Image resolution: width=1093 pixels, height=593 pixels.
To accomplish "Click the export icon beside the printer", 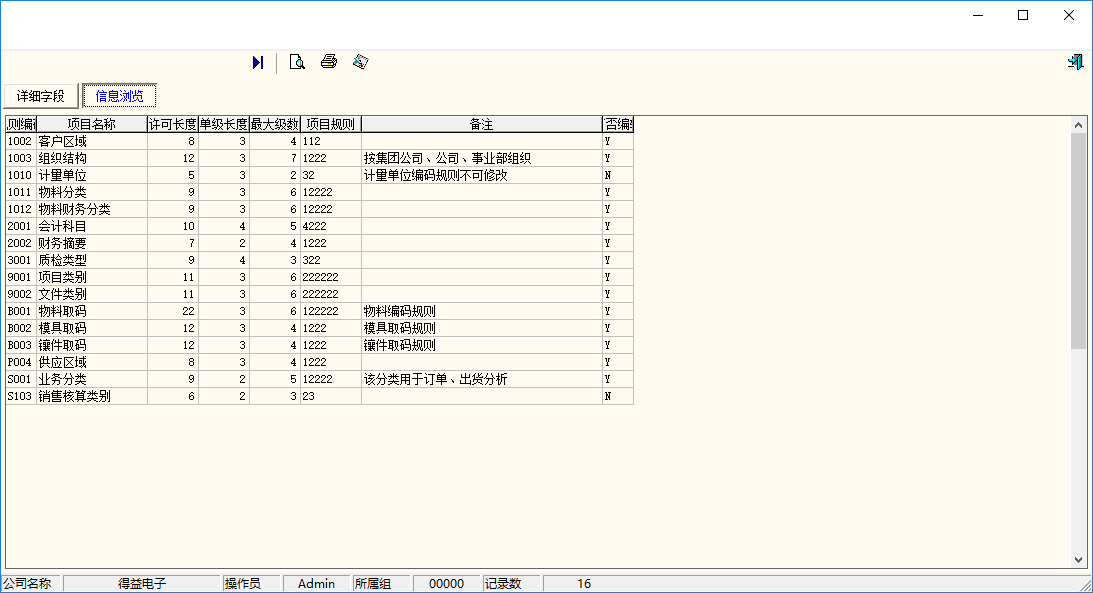I will tap(360, 62).
